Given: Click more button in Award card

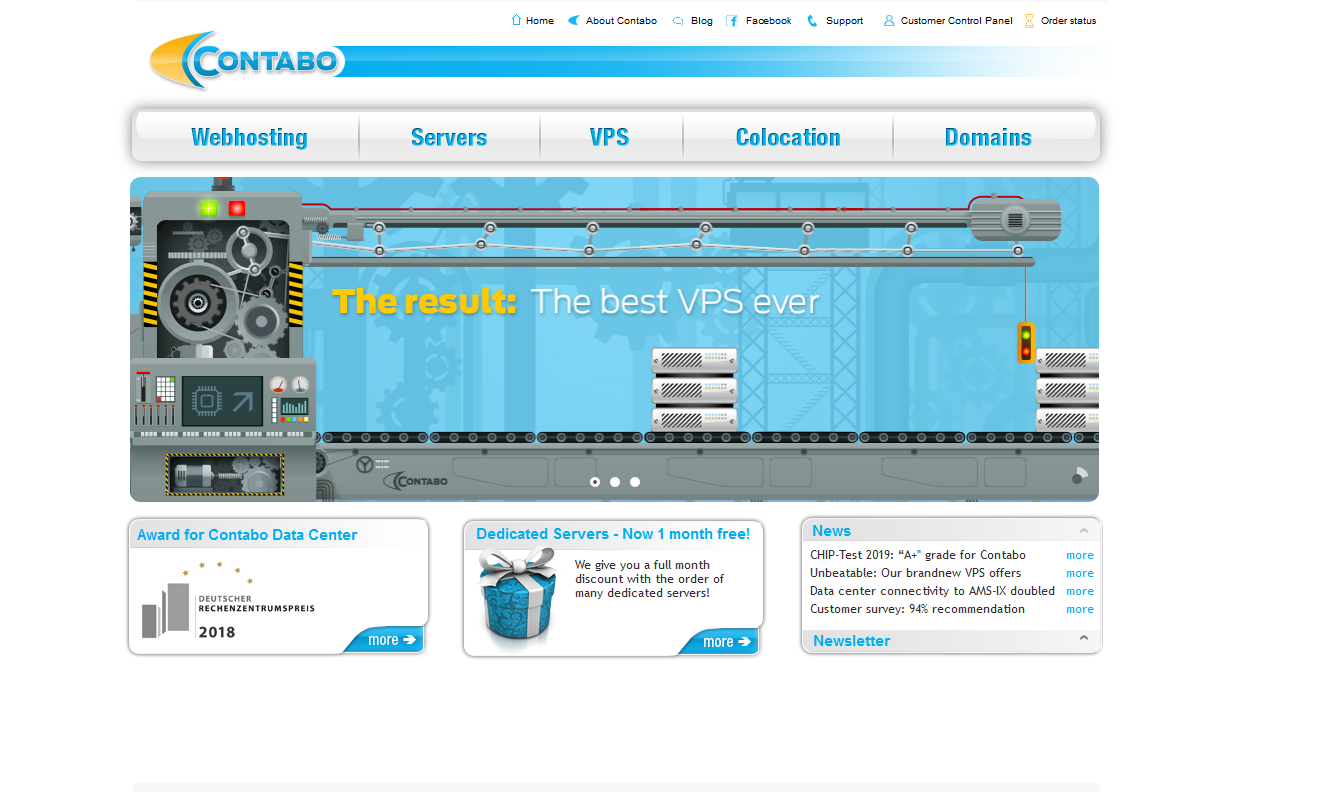Looking at the screenshot, I should pyautogui.click(x=386, y=640).
